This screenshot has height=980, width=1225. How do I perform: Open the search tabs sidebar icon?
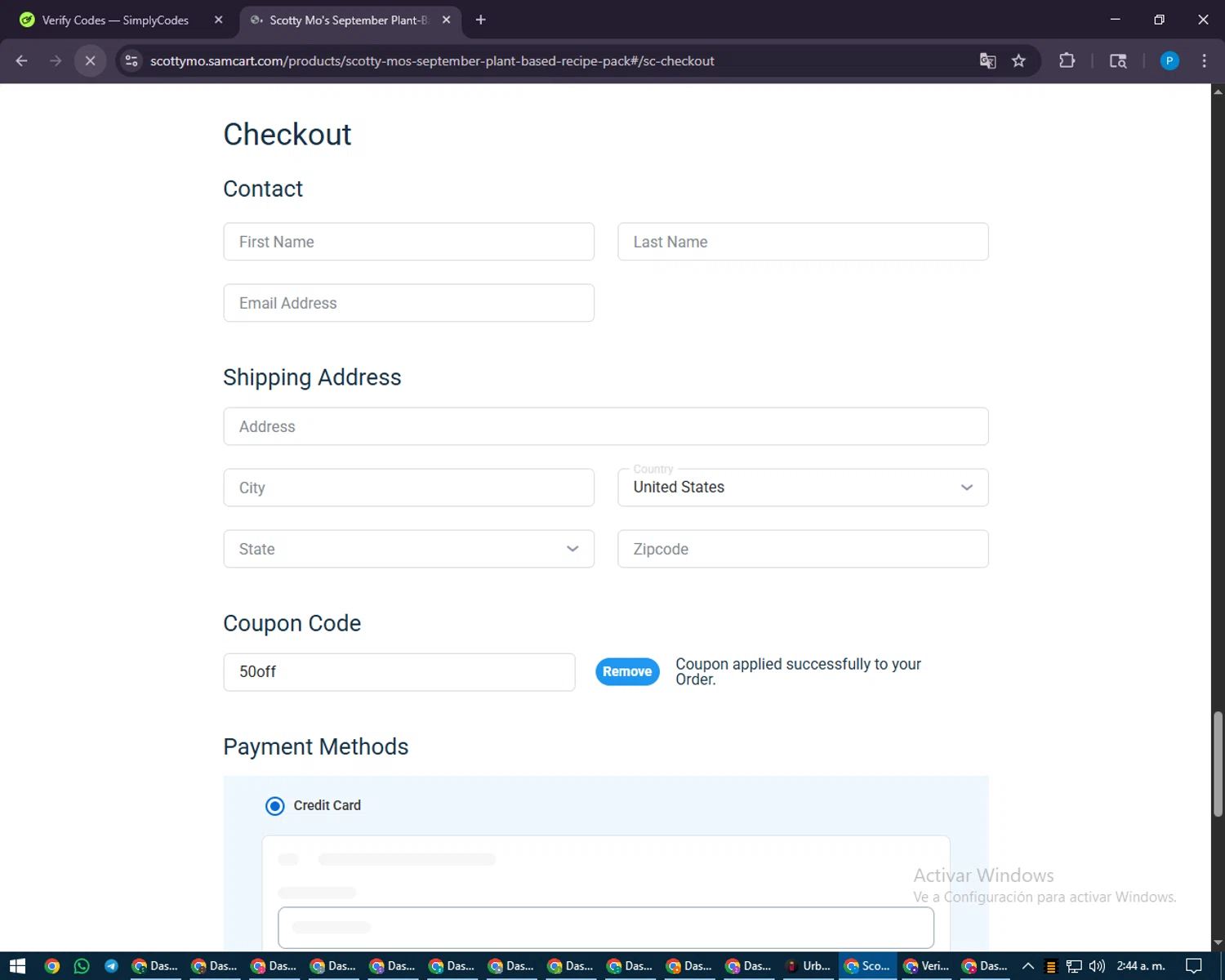[1118, 60]
